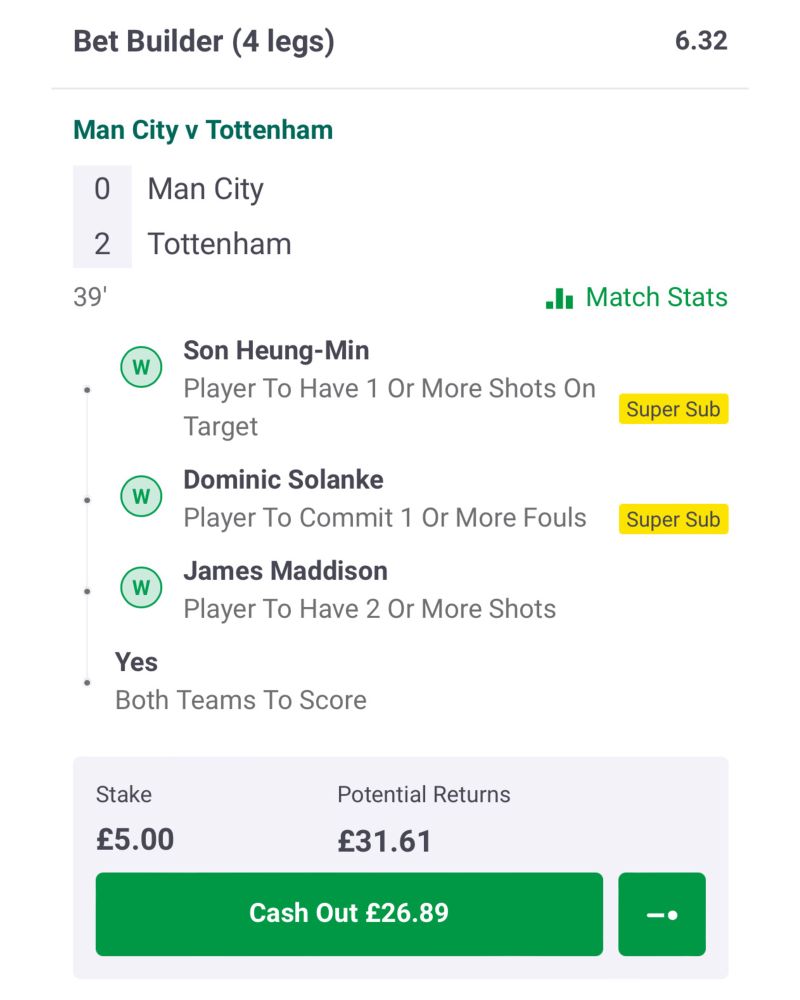Click the W badge beside Dominic Solanke
Viewport: 800px width, 1000px height.
(141, 496)
